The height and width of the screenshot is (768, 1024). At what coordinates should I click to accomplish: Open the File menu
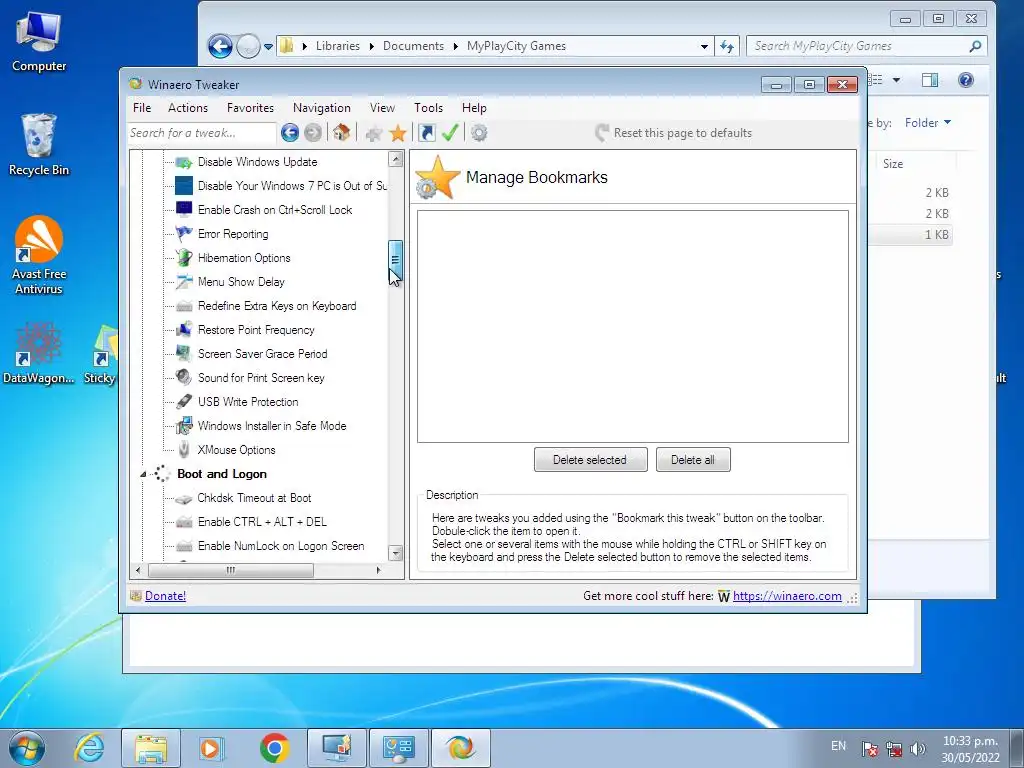pyautogui.click(x=142, y=108)
